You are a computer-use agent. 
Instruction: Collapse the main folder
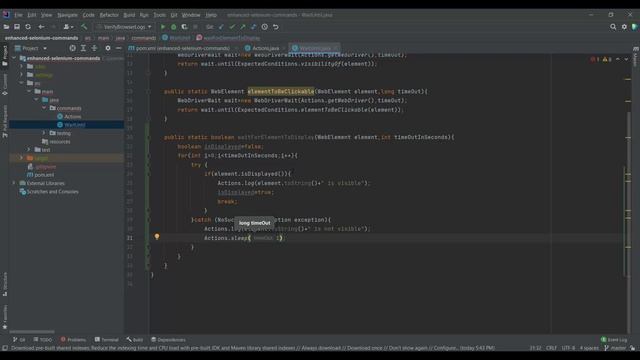[x=29, y=91]
